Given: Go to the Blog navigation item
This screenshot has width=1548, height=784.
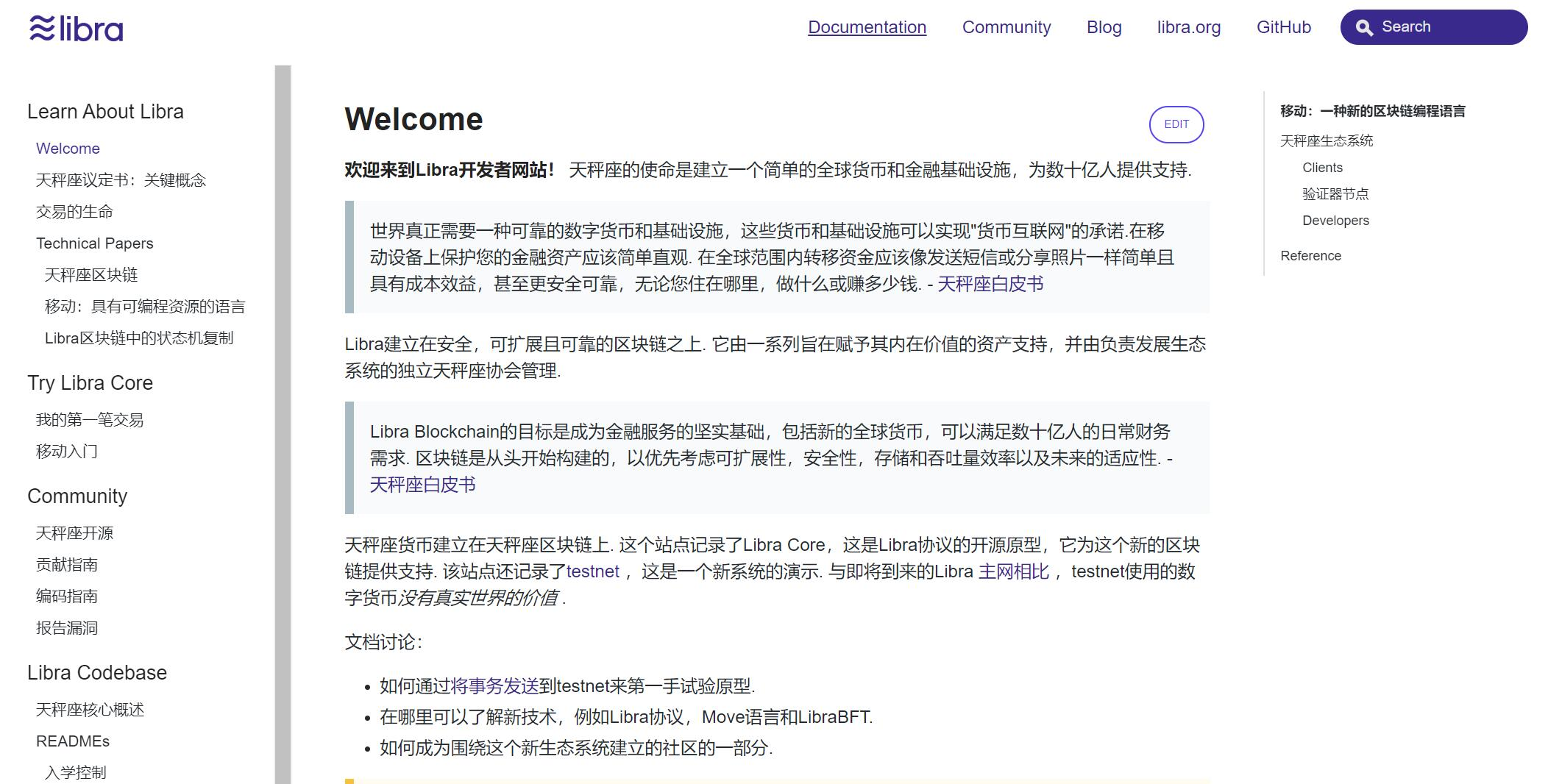Looking at the screenshot, I should point(1104,27).
